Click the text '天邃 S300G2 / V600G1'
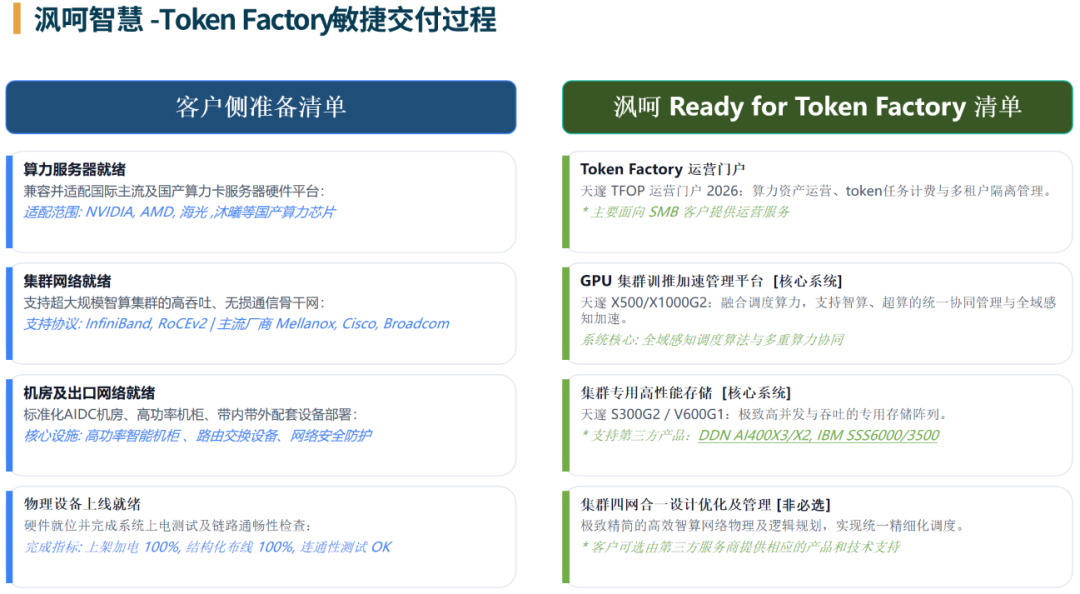Viewport: 1080px width, 594px height. point(654,414)
